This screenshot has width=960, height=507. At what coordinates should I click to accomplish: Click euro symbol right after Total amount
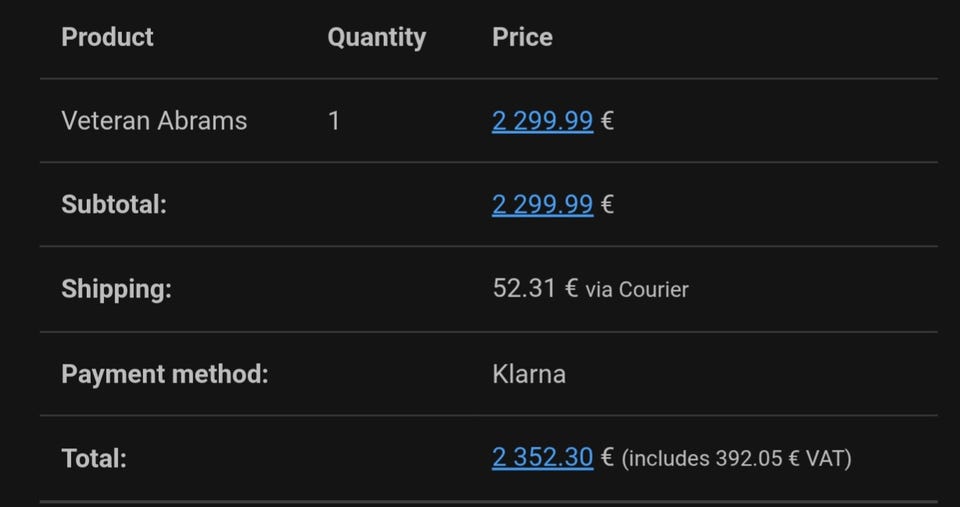(x=607, y=459)
